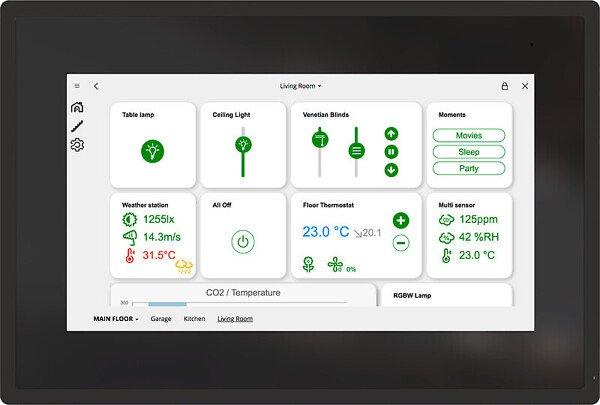Image resolution: width=600 pixels, height=405 pixels.
Task: Switch to the Garage tab
Action: tap(161, 319)
